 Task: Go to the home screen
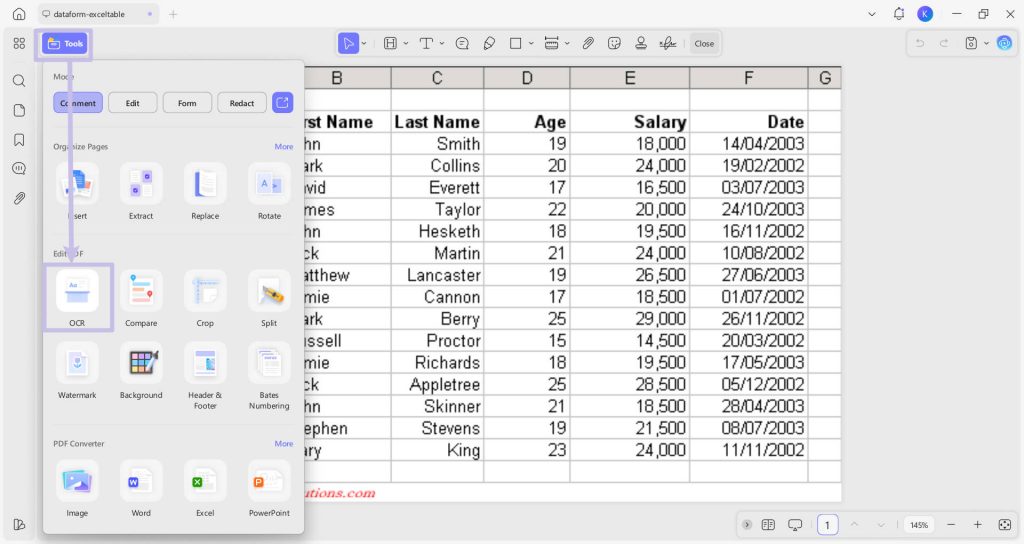(x=20, y=14)
